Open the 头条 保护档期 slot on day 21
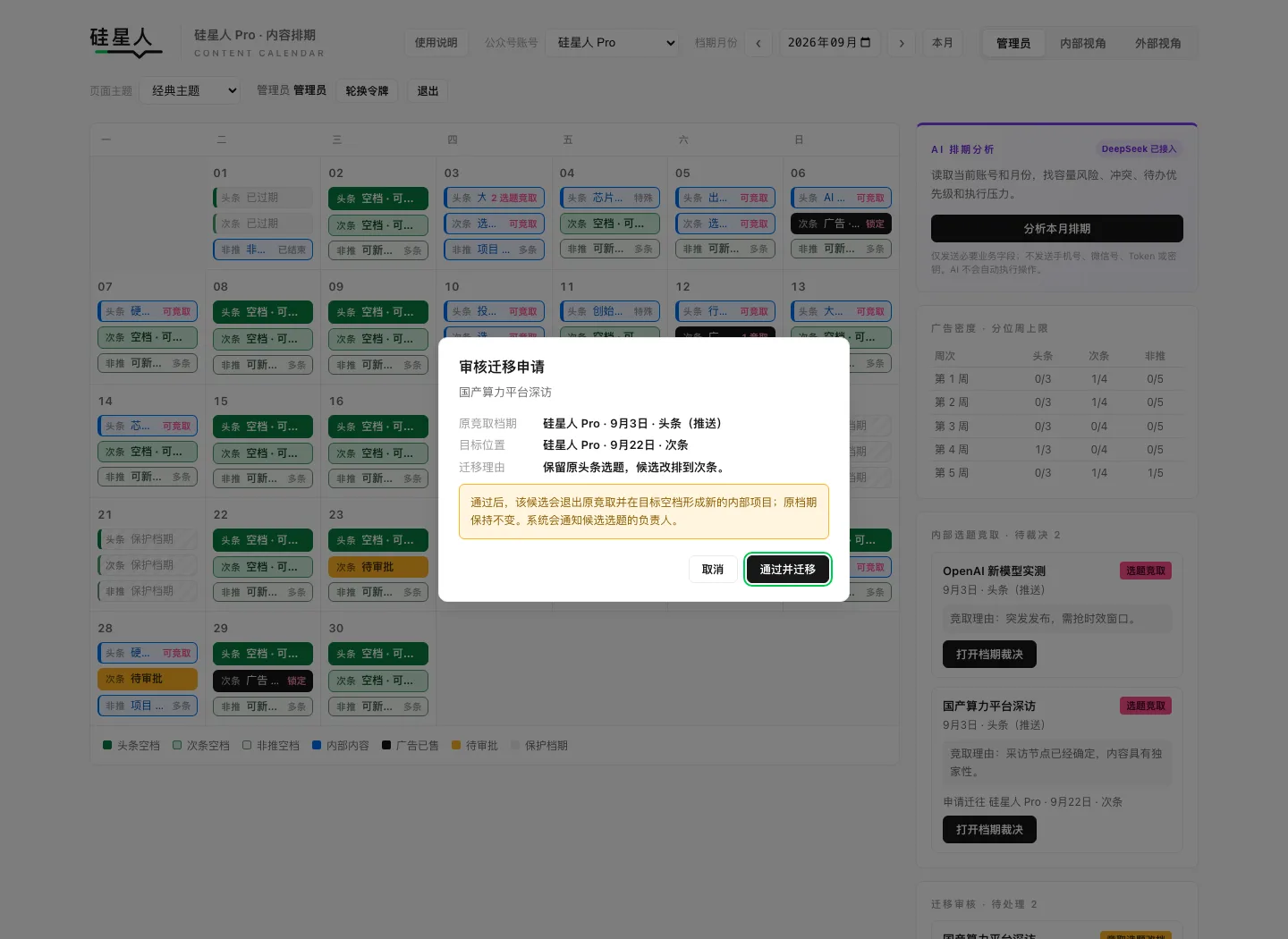 [148, 539]
